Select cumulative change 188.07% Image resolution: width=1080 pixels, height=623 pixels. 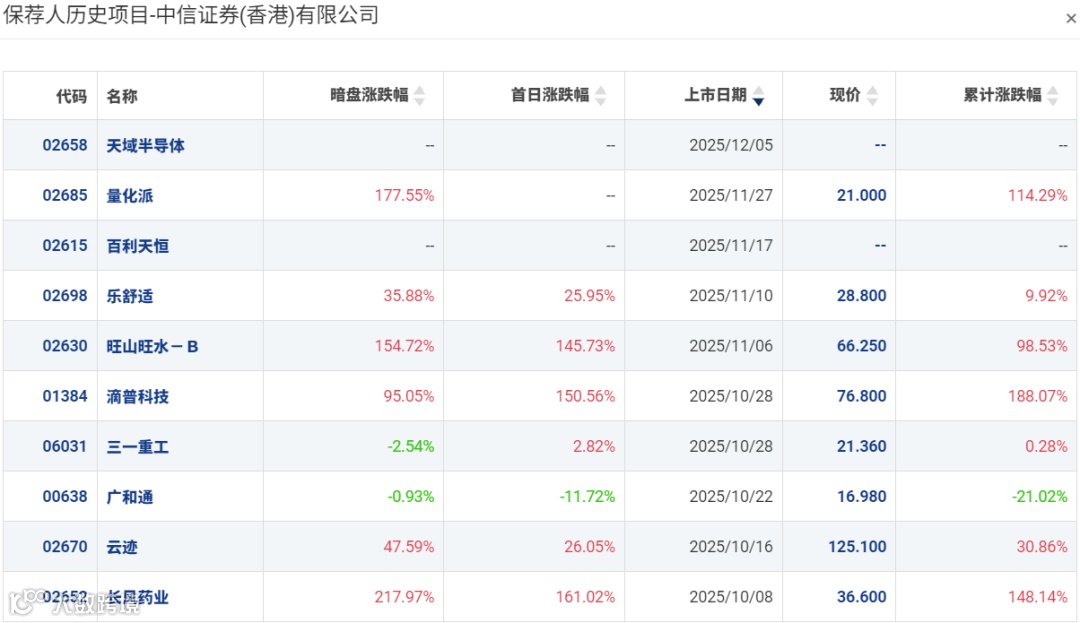click(1037, 397)
